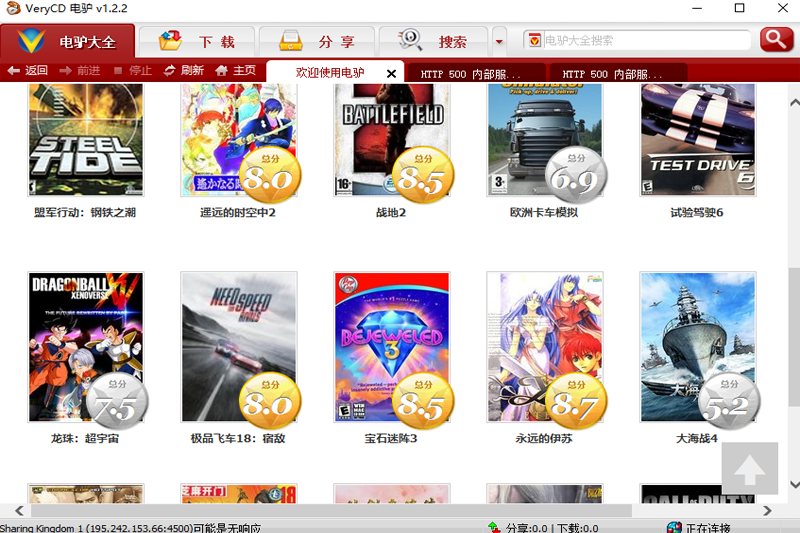Open Dragonball Xenoverse cover image

tap(86, 347)
